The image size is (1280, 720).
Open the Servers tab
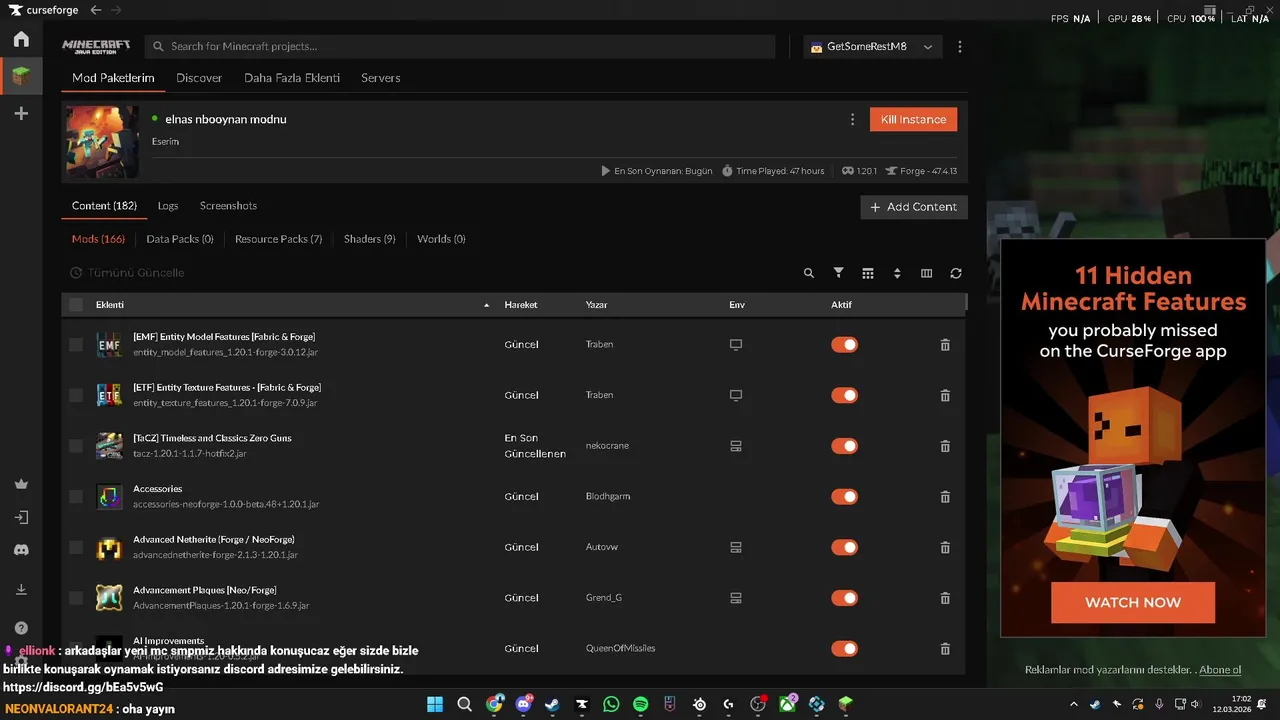(381, 78)
